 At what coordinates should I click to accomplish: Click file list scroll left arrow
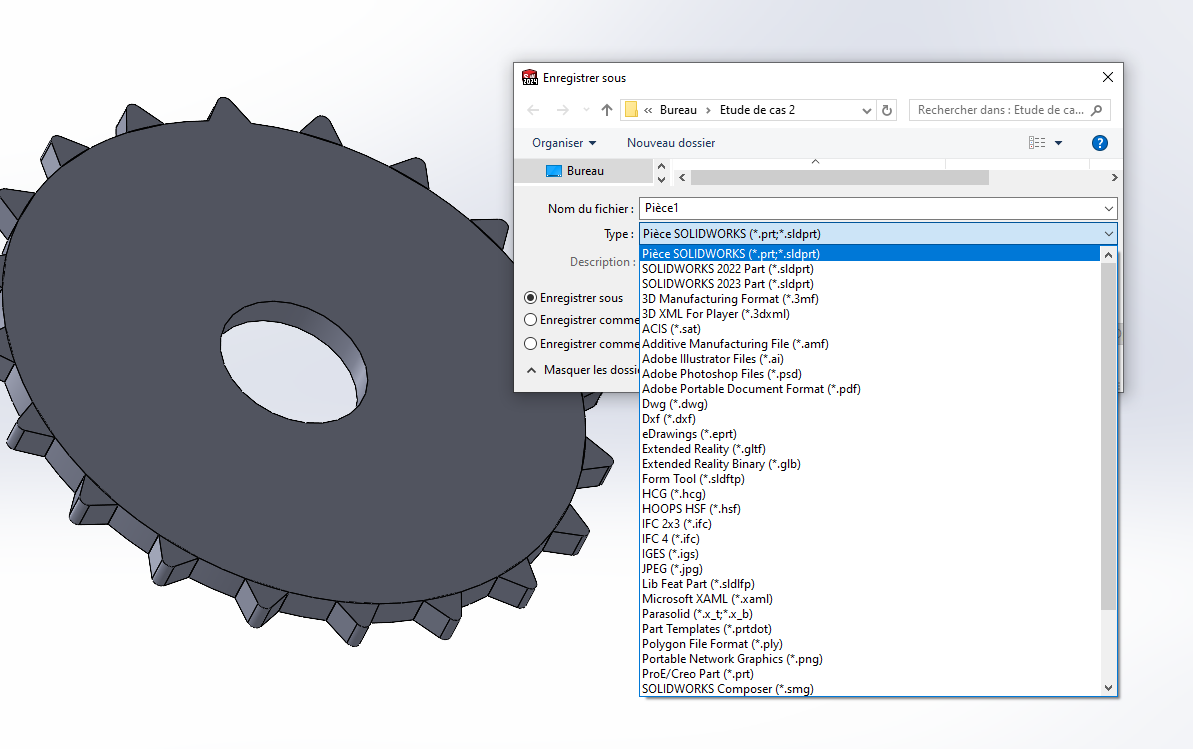click(x=682, y=177)
